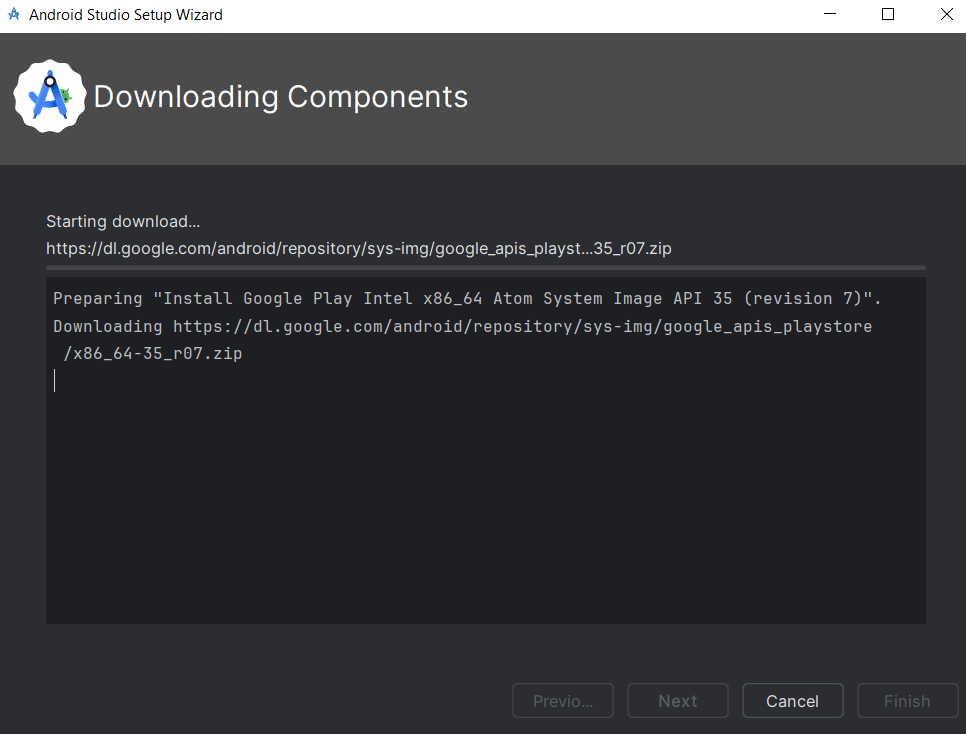The image size is (966, 734).
Task: Click the Android Studio logo in header
Action: point(50,96)
